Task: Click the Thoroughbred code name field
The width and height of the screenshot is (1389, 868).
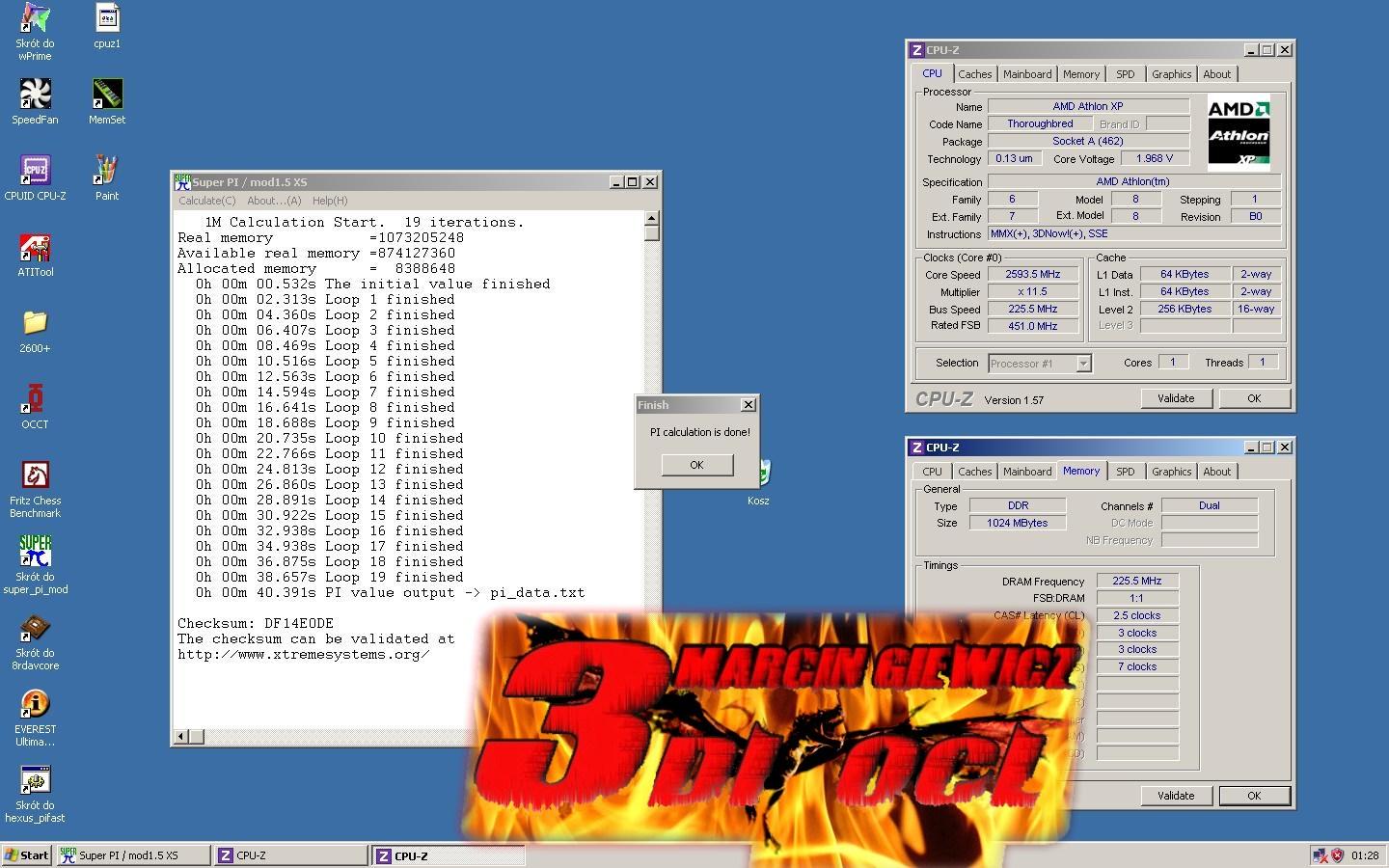Action: [x=1040, y=124]
